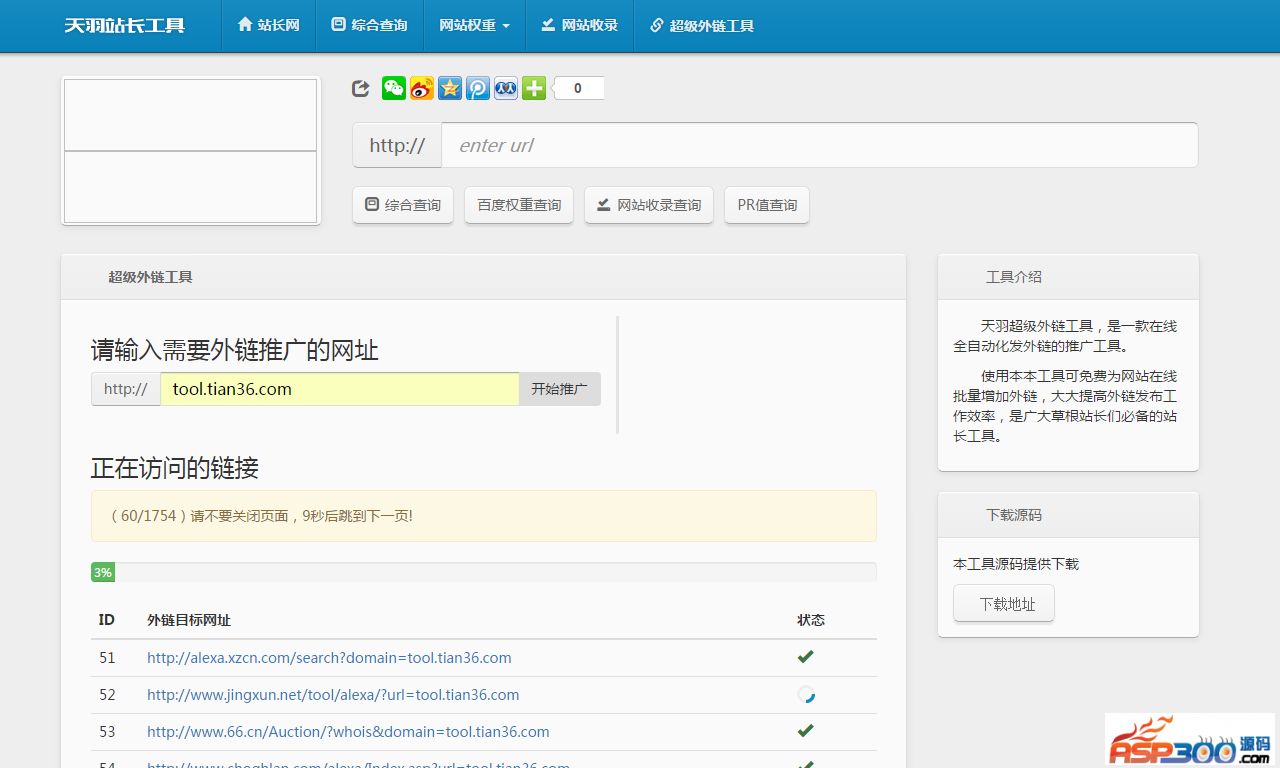Click the 百度权重查询 button
This screenshot has height=768, width=1280.
(519, 205)
